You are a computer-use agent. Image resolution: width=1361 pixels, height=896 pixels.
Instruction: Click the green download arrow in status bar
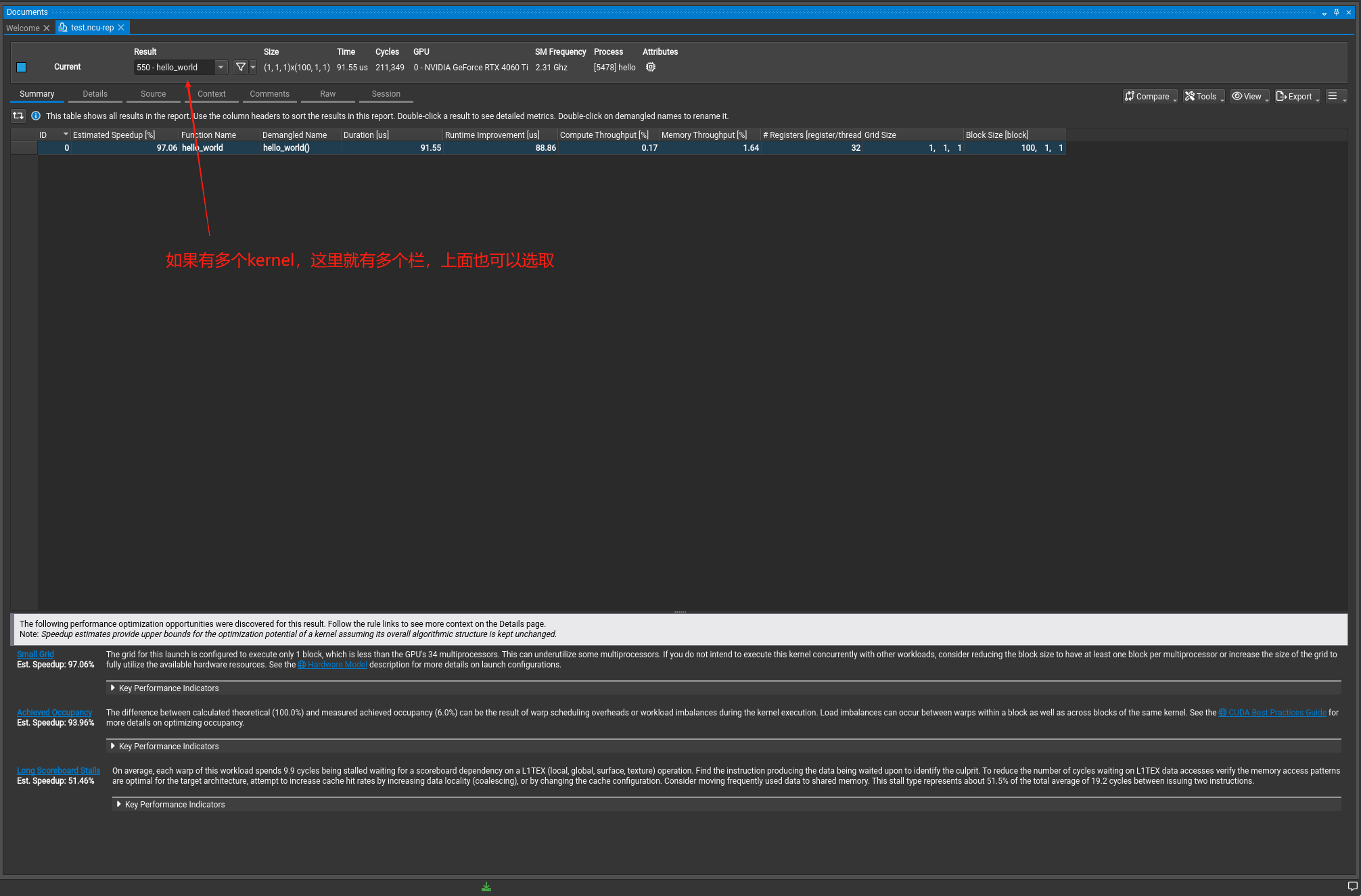[x=486, y=887]
